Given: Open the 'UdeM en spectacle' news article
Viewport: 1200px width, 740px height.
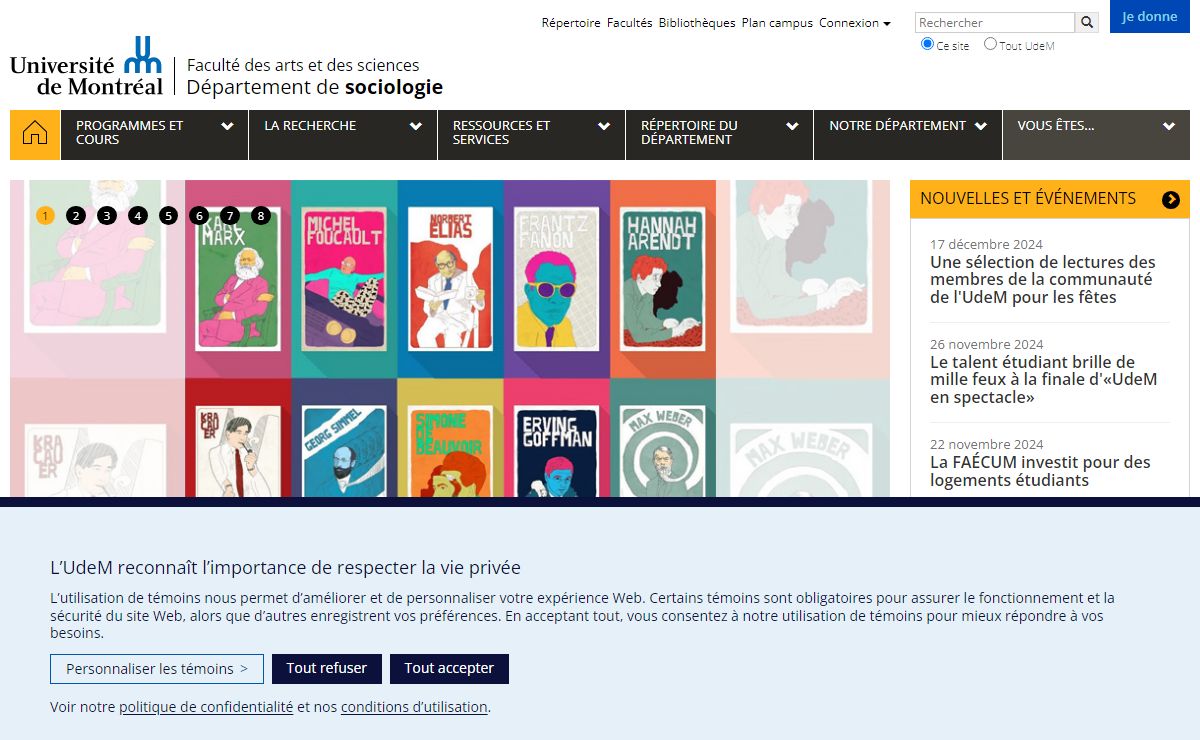Looking at the screenshot, I should 1043,380.
